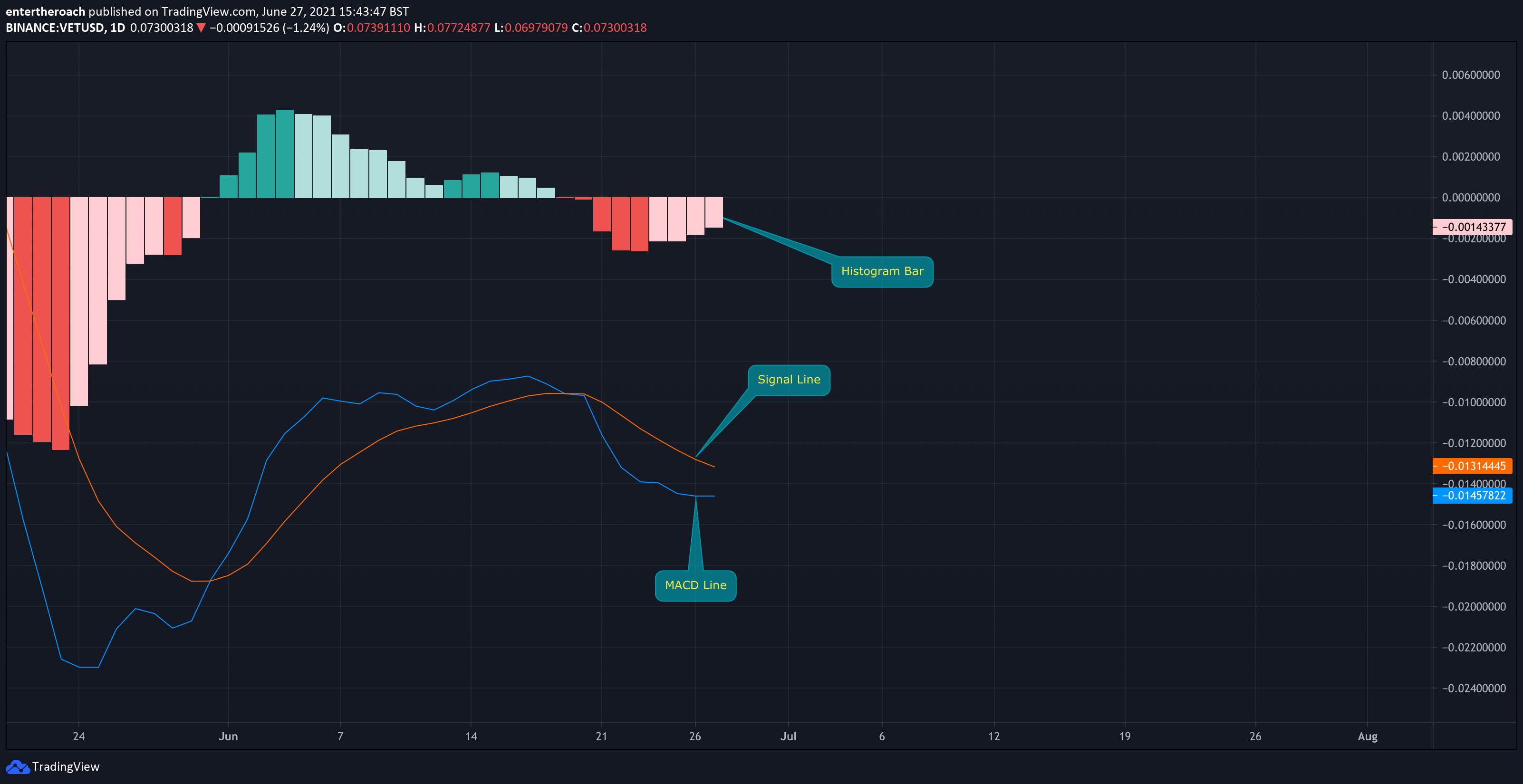The height and width of the screenshot is (784, 1523).
Task: Click the orange -0.01314445 signal value tag
Action: 1472,466
